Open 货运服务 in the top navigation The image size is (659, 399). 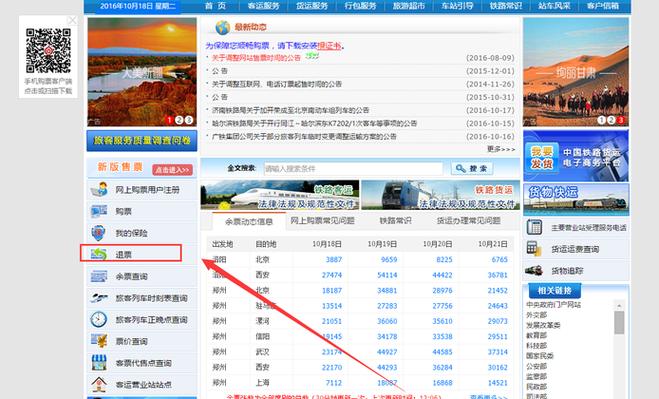point(312,6)
